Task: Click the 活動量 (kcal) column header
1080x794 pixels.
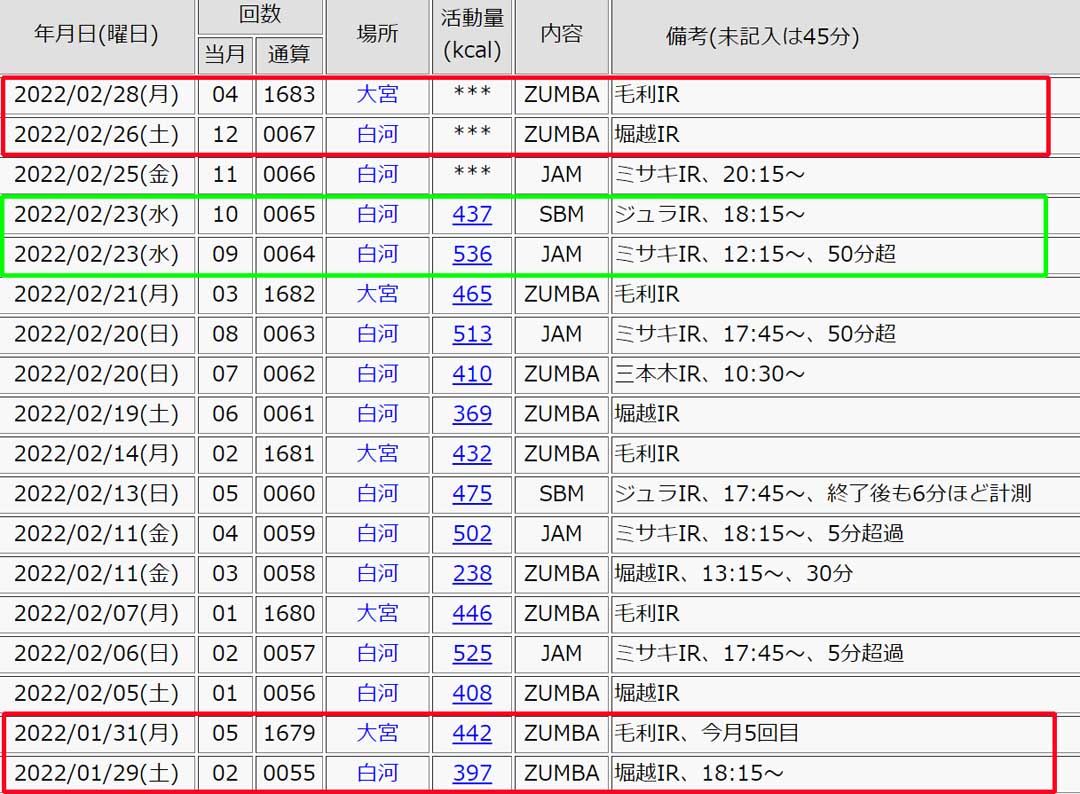Action: click(472, 34)
